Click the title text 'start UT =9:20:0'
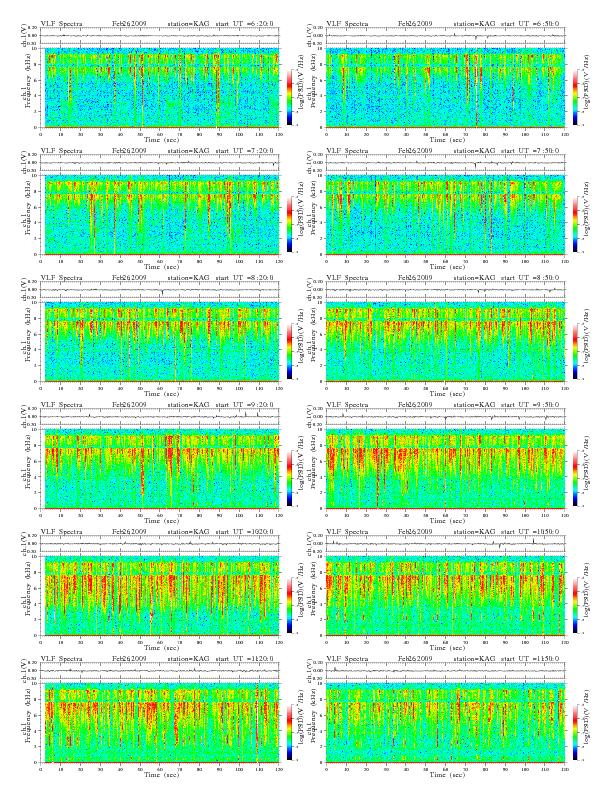Image resolution: width=612 pixels, height=792 pixels. tap(244, 405)
